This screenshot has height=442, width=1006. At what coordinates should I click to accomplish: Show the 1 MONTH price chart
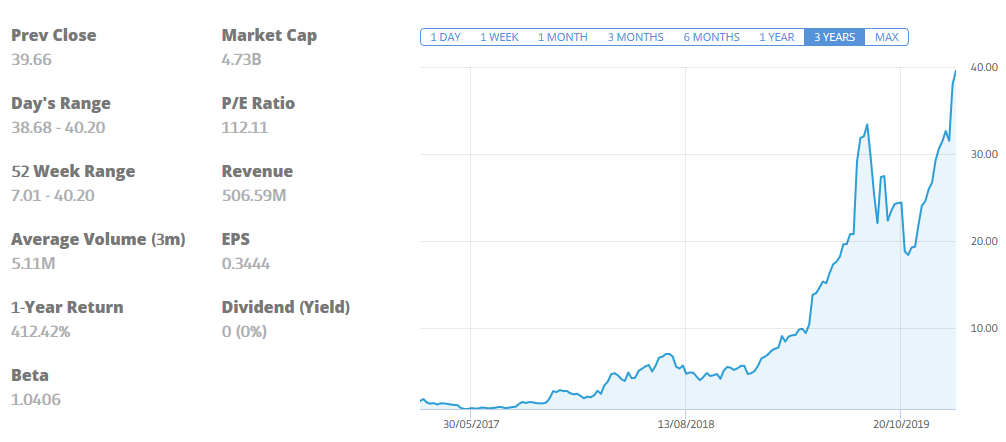click(562, 37)
